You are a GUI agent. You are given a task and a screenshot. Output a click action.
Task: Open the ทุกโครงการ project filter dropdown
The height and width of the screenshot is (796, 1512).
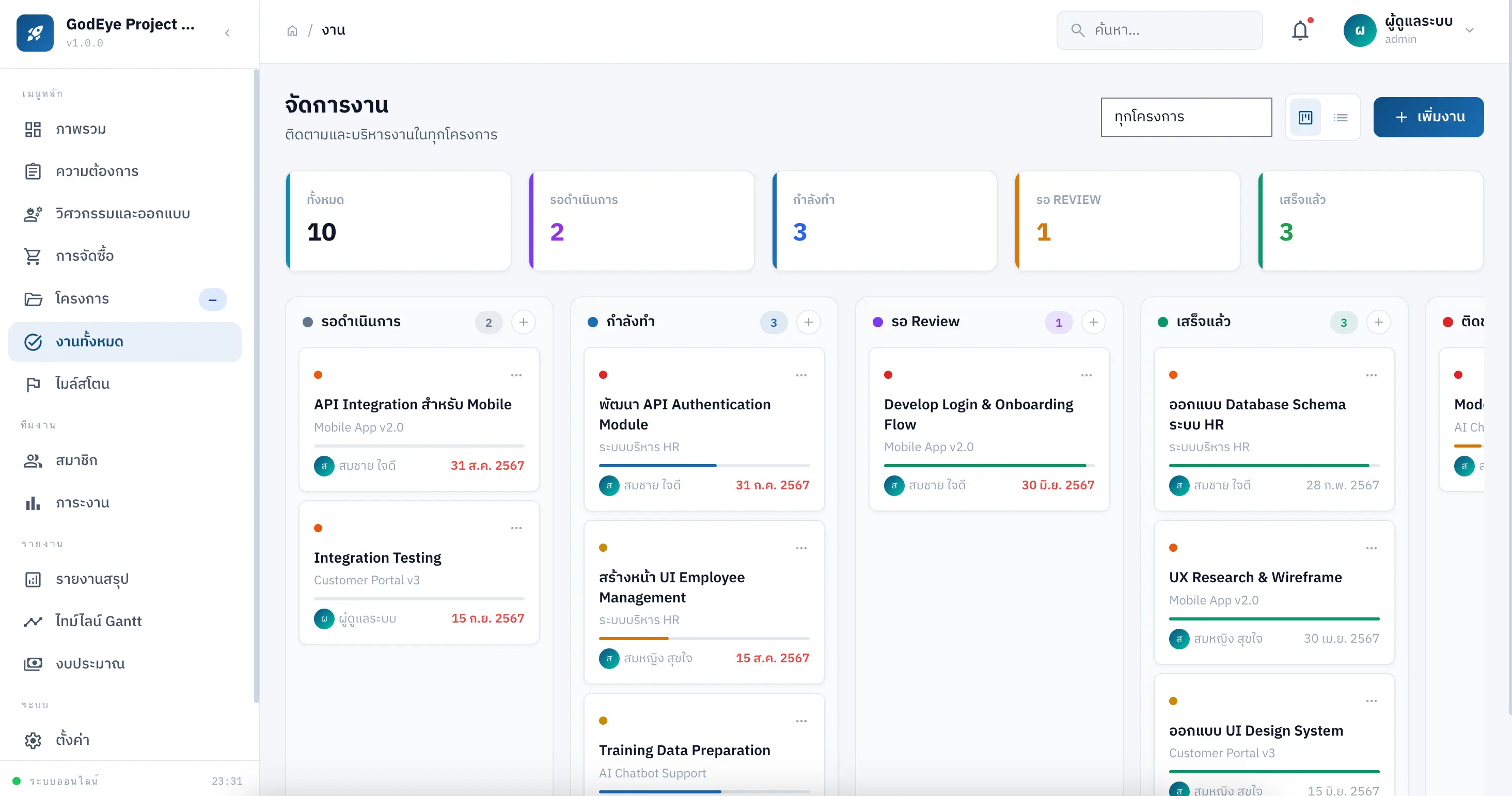pos(1186,117)
